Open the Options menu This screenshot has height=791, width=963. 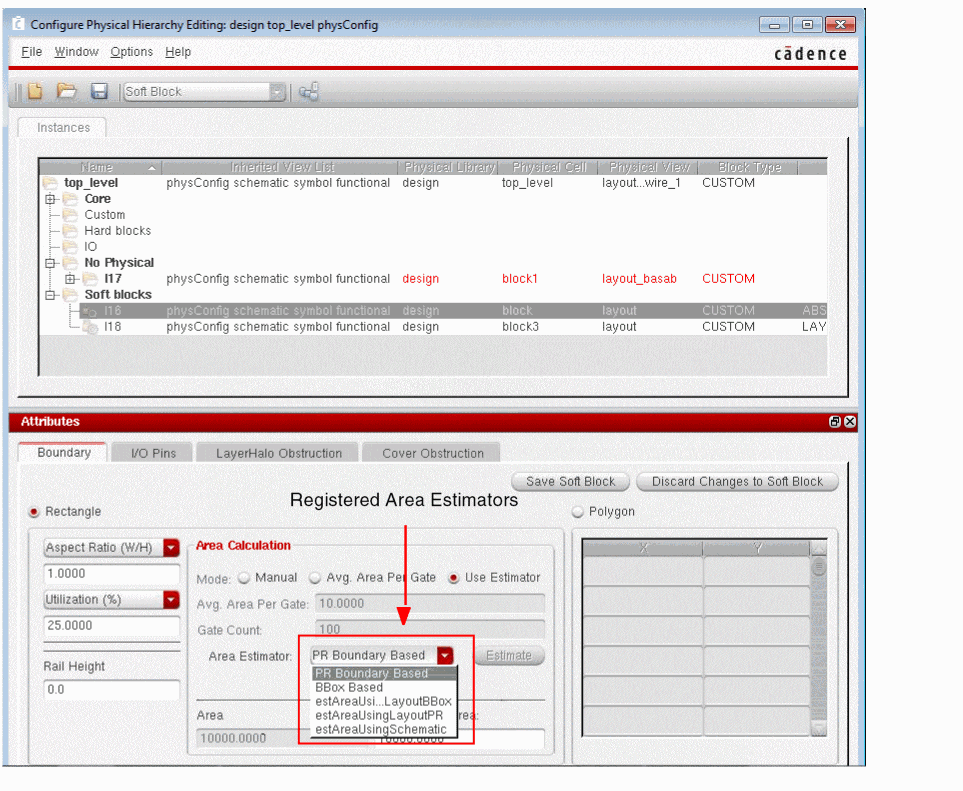[x=131, y=52]
